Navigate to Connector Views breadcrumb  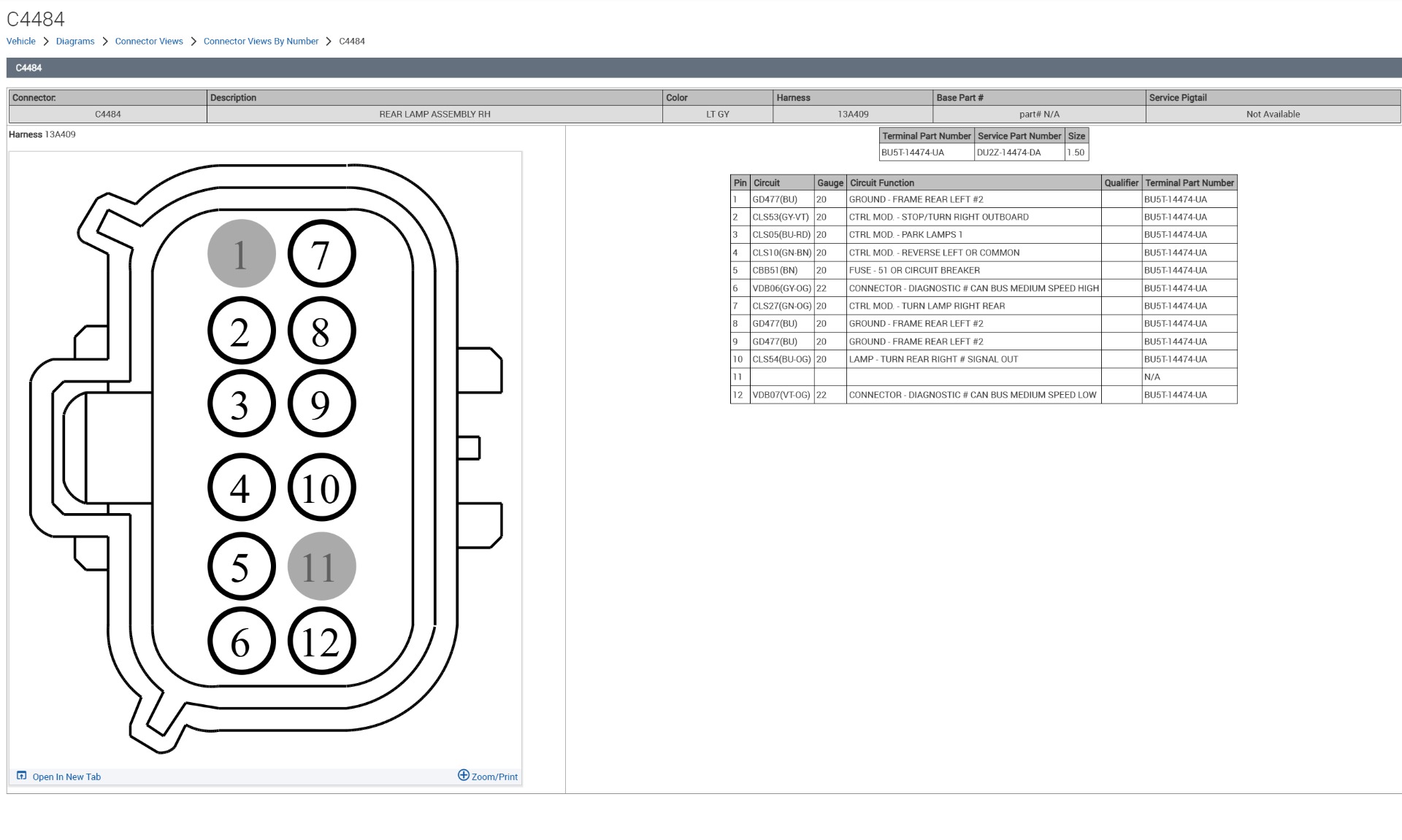(149, 41)
